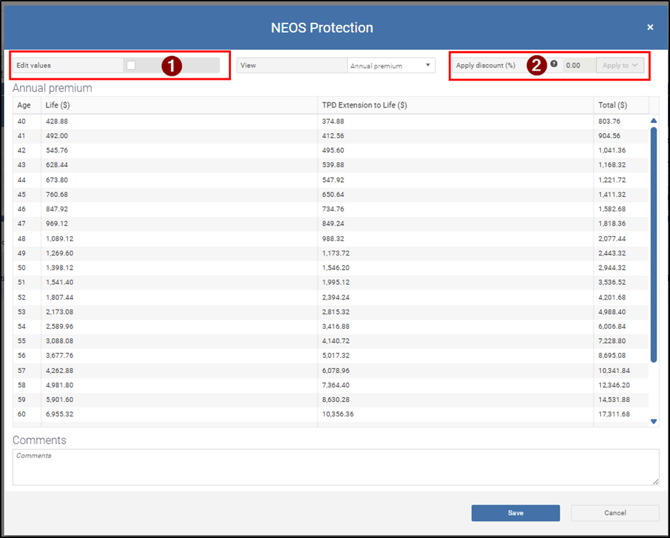This screenshot has width=670, height=538.
Task: Close the NEOS Protection dialog with X
Action: [650, 27]
